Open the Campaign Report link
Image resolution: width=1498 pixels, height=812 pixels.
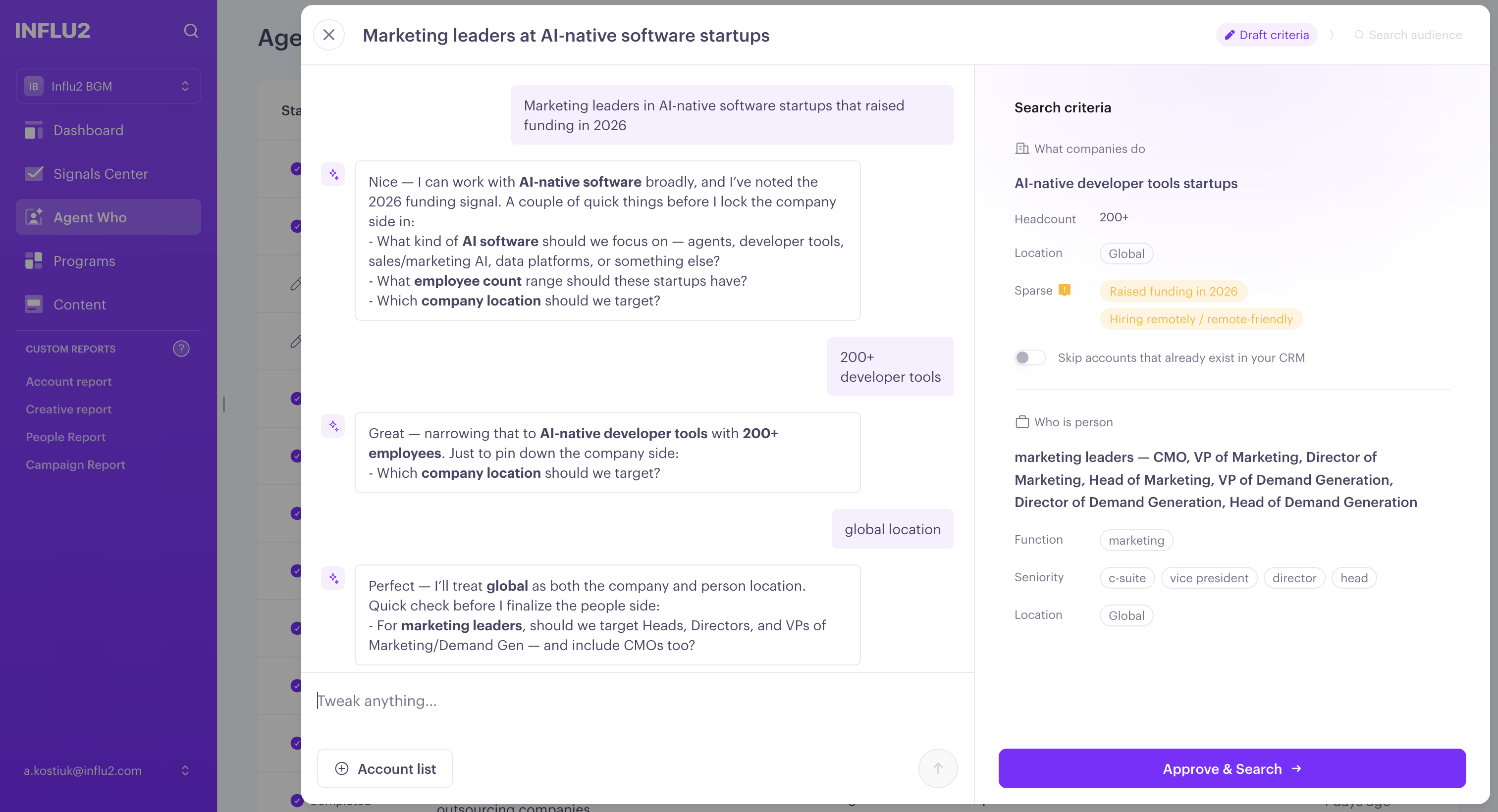[76, 465]
